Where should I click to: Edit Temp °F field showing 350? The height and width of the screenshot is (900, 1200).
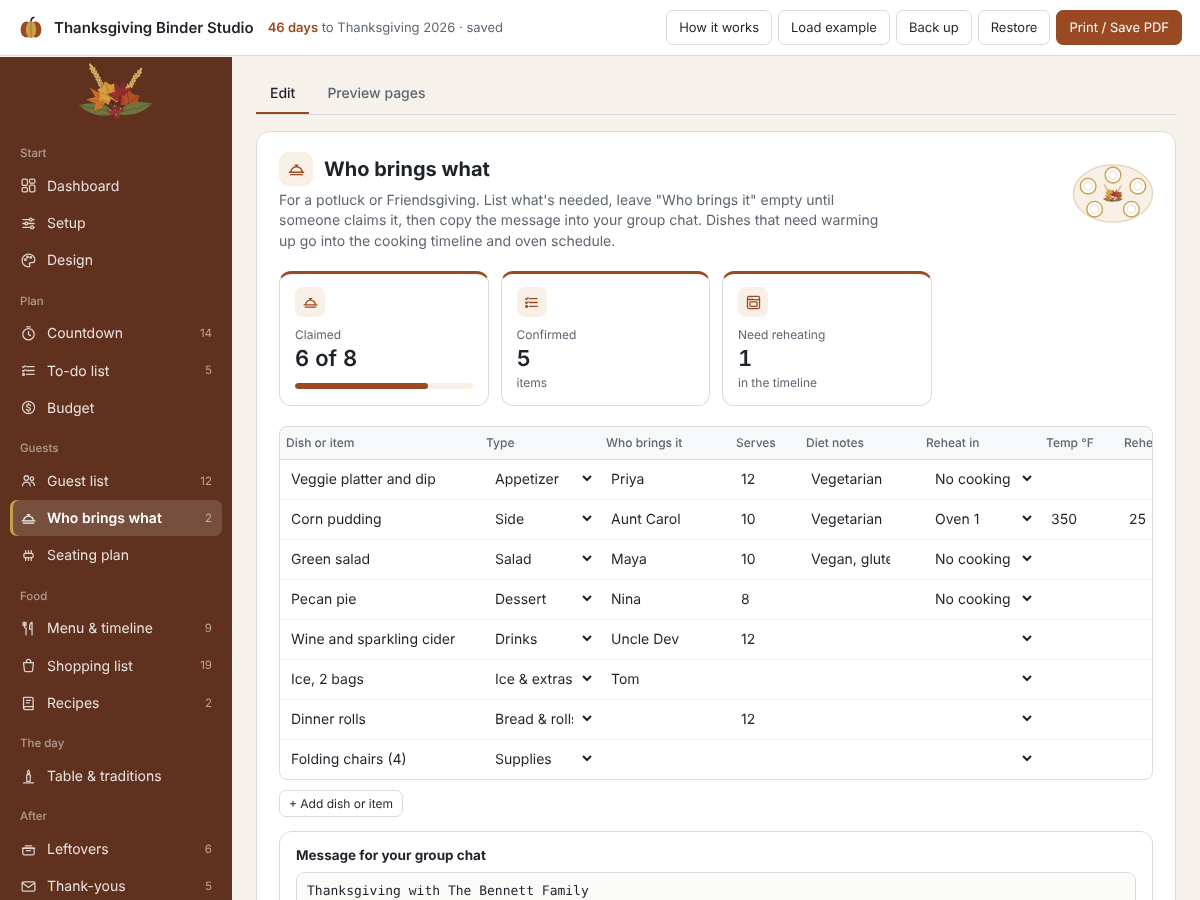pos(1079,519)
